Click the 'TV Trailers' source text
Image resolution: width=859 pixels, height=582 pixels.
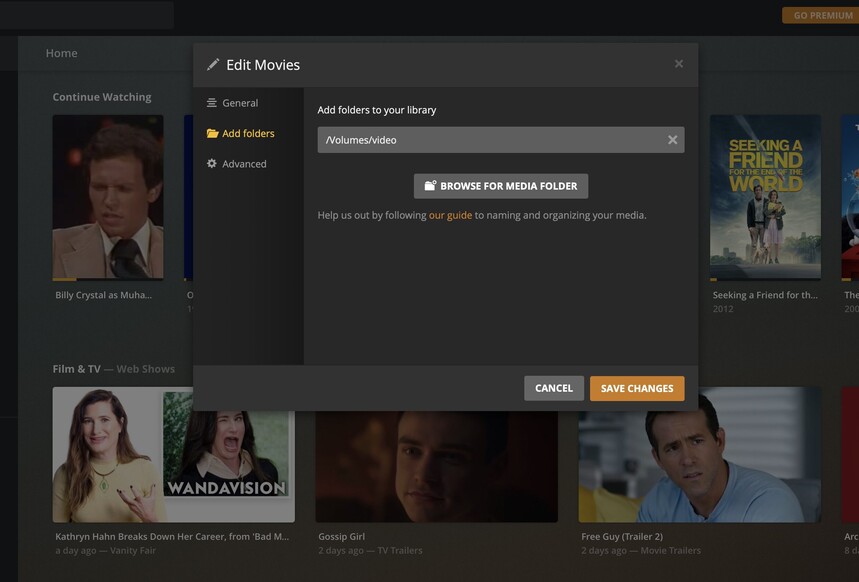click(400, 550)
